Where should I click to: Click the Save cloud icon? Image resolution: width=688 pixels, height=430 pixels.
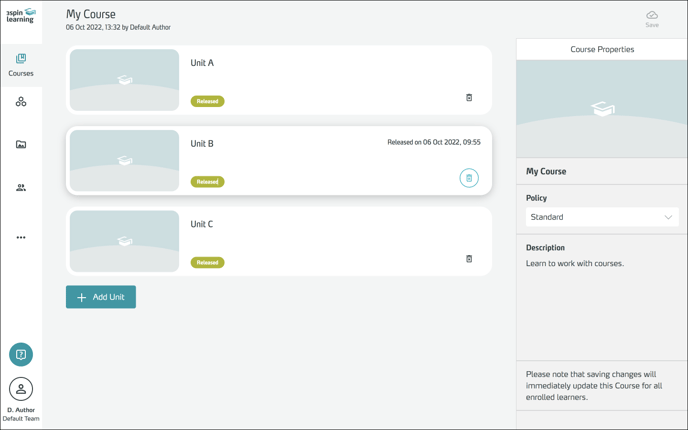652,18
